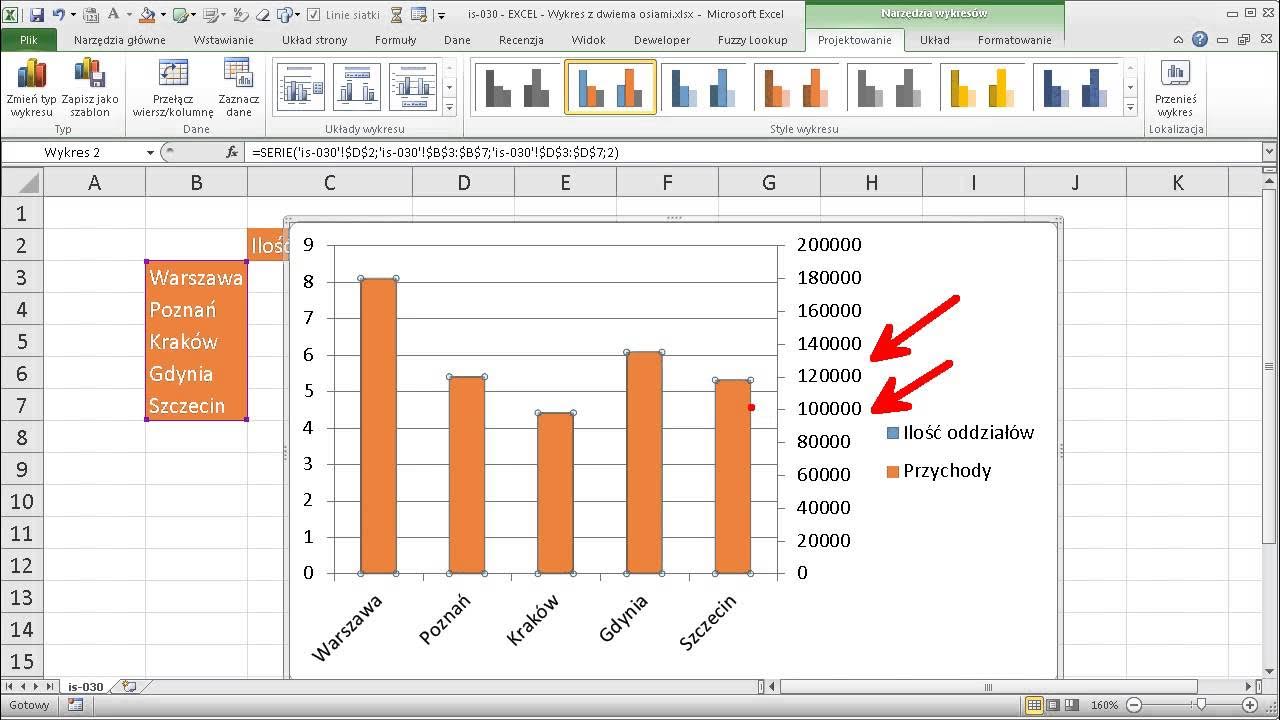Screen dimensions: 1280x720
Task: Switch to the Układ chart tools tab
Action: click(935, 40)
